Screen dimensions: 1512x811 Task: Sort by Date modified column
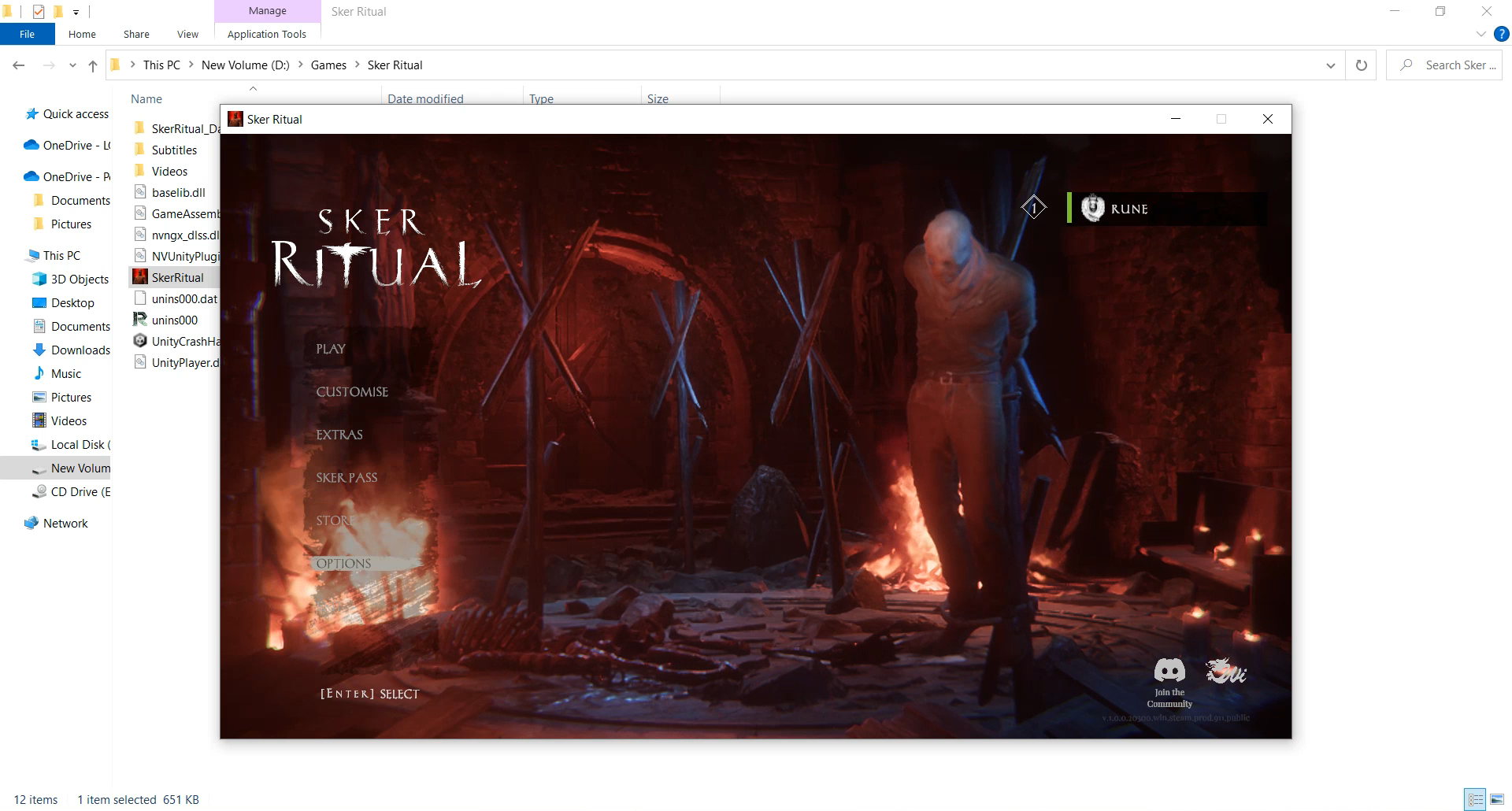coord(425,99)
